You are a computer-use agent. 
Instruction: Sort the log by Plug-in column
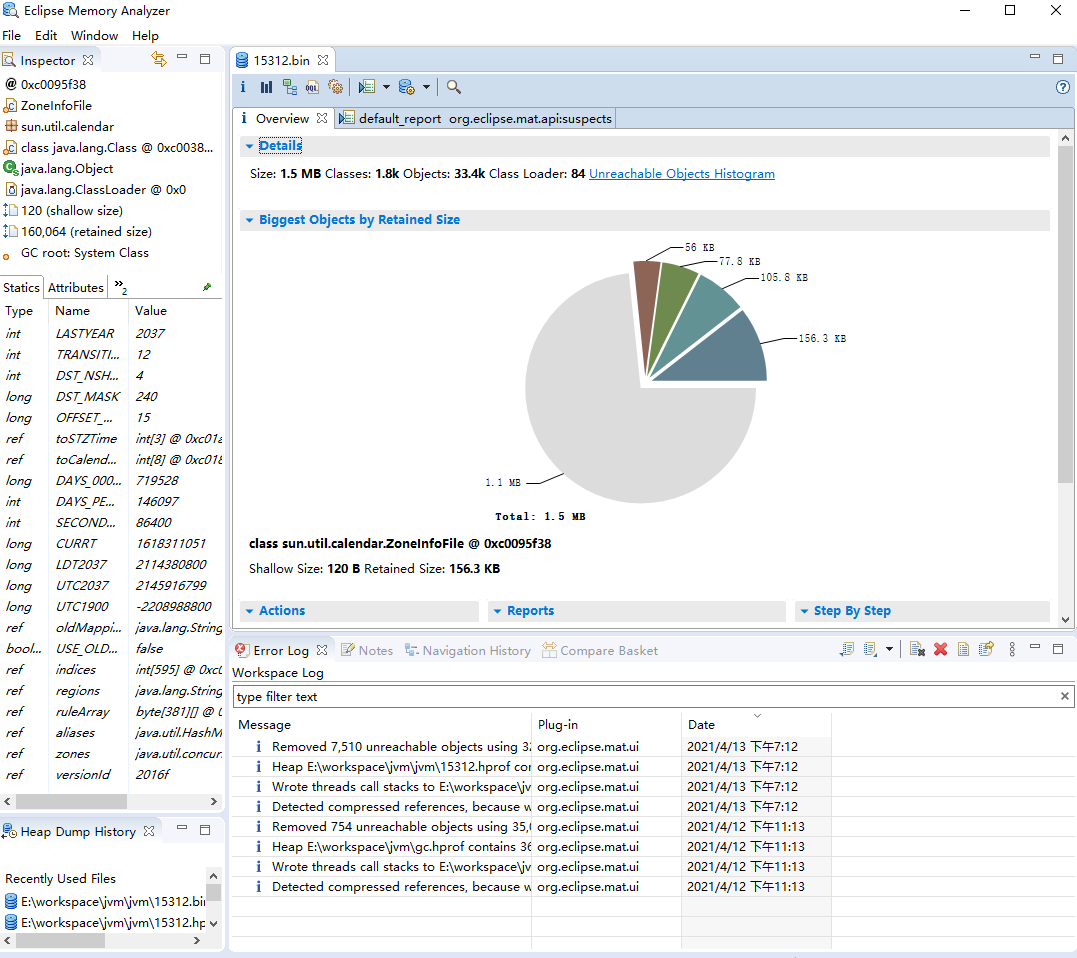(x=606, y=725)
